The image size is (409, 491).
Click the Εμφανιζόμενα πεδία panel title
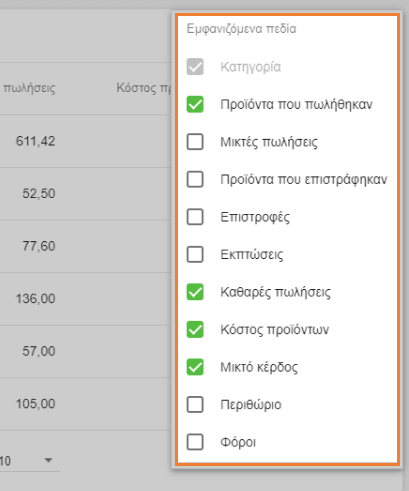241,29
